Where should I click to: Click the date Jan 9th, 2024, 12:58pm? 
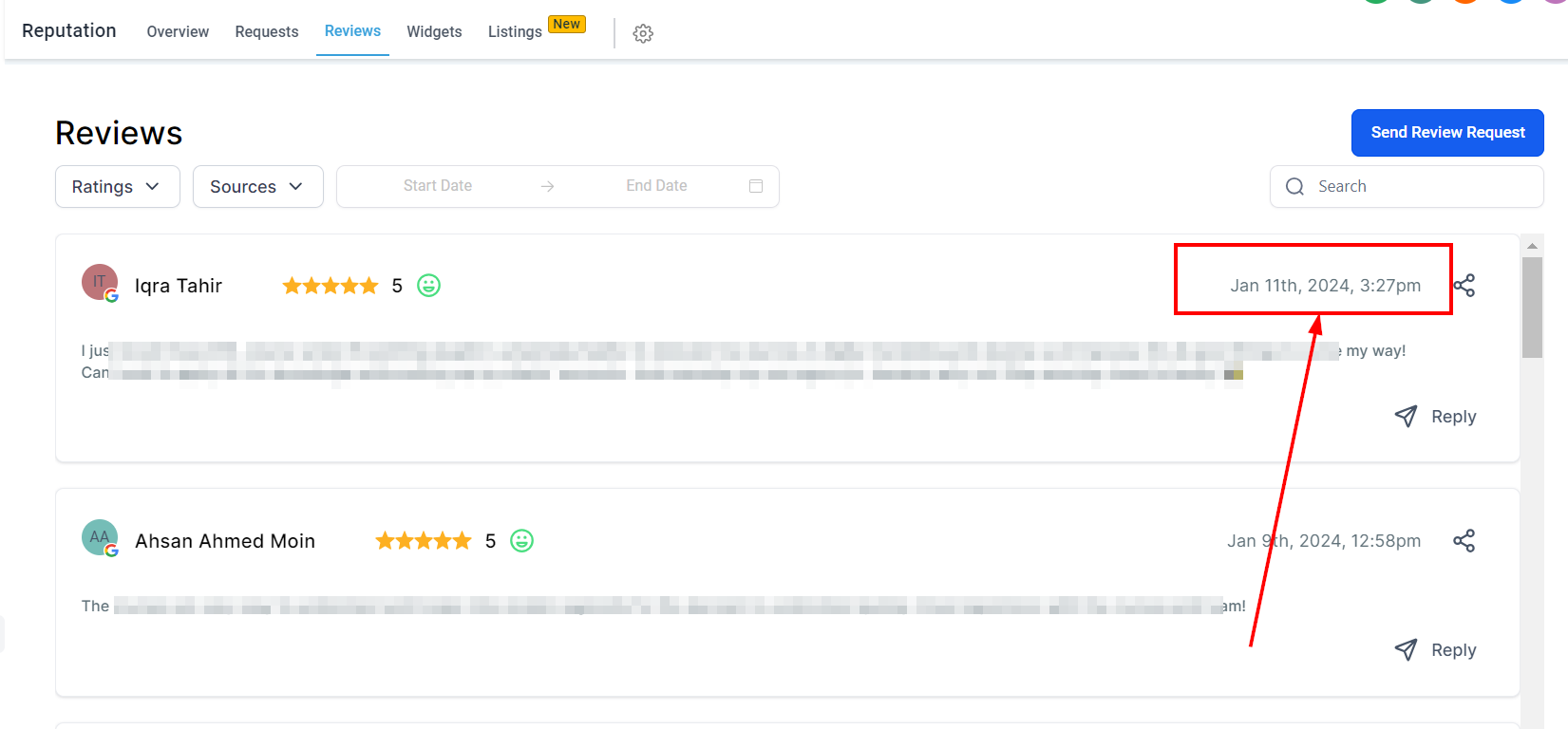coord(1324,541)
